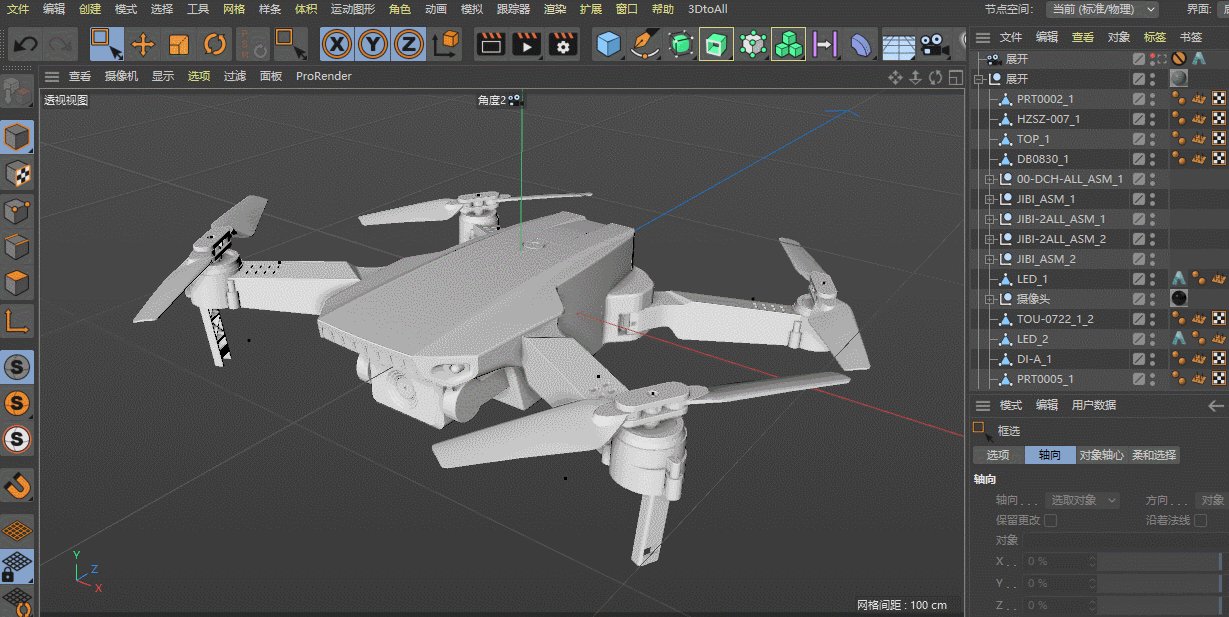The width and height of the screenshot is (1229, 617).
Task: Switch to Points mode
Action: coord(18,210)
